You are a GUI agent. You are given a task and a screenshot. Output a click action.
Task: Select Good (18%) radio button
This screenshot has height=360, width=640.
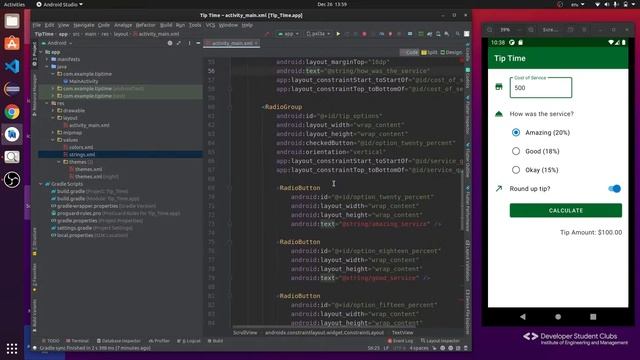tap(516, 151)
